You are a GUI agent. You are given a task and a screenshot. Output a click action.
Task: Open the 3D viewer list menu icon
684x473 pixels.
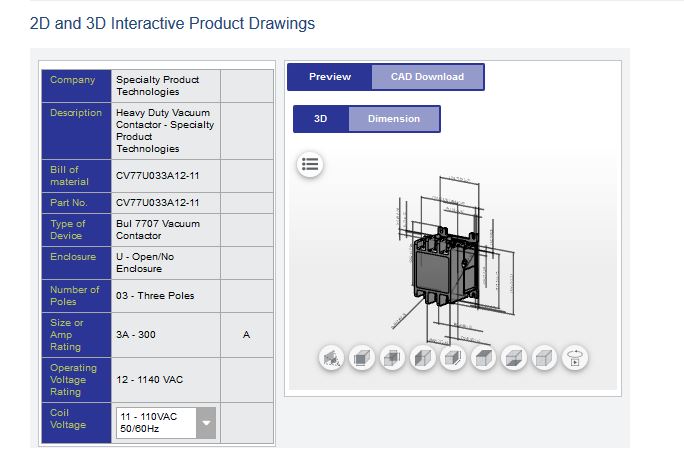[x=310, y=165]
